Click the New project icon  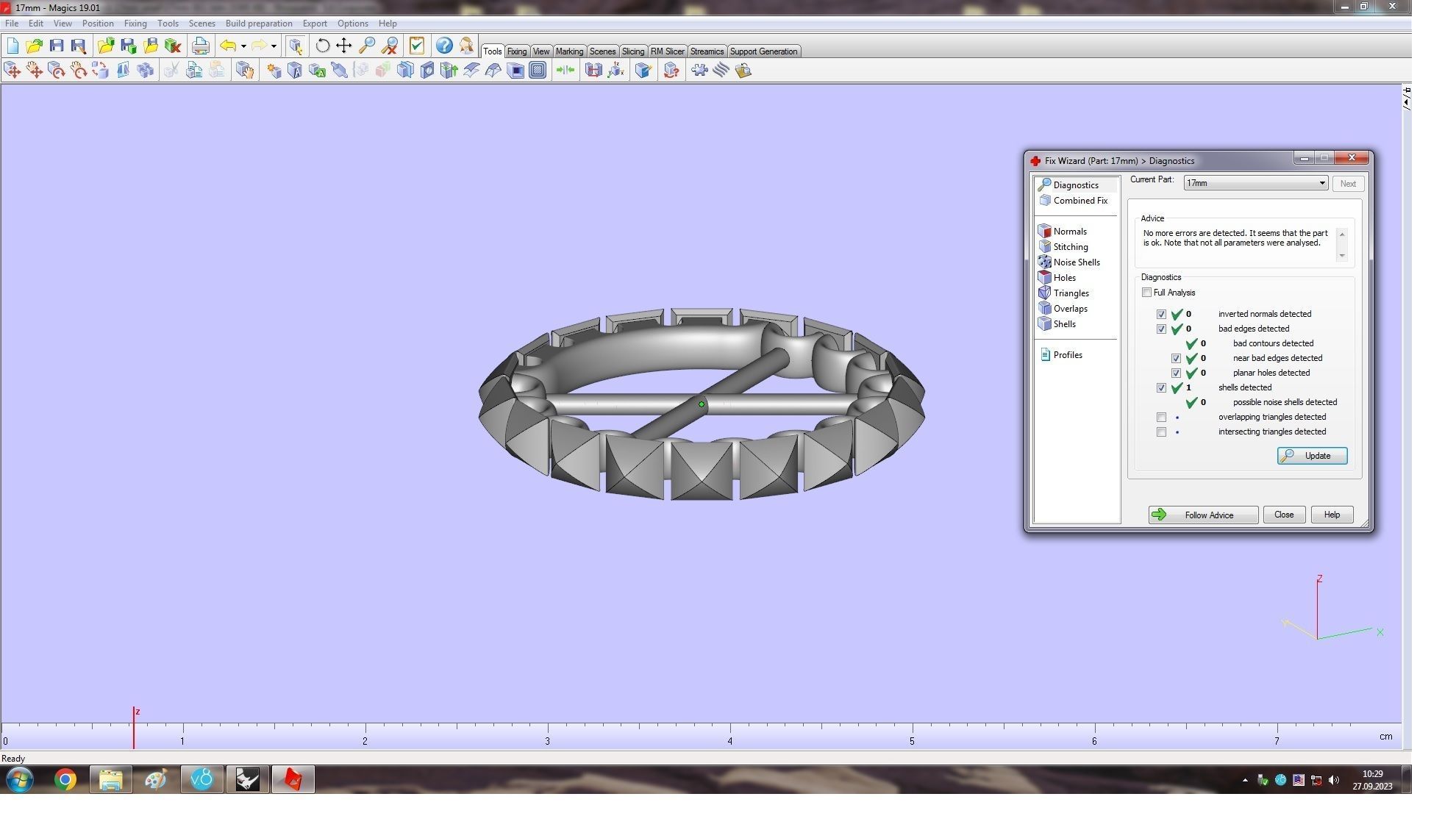click(13, 46)
